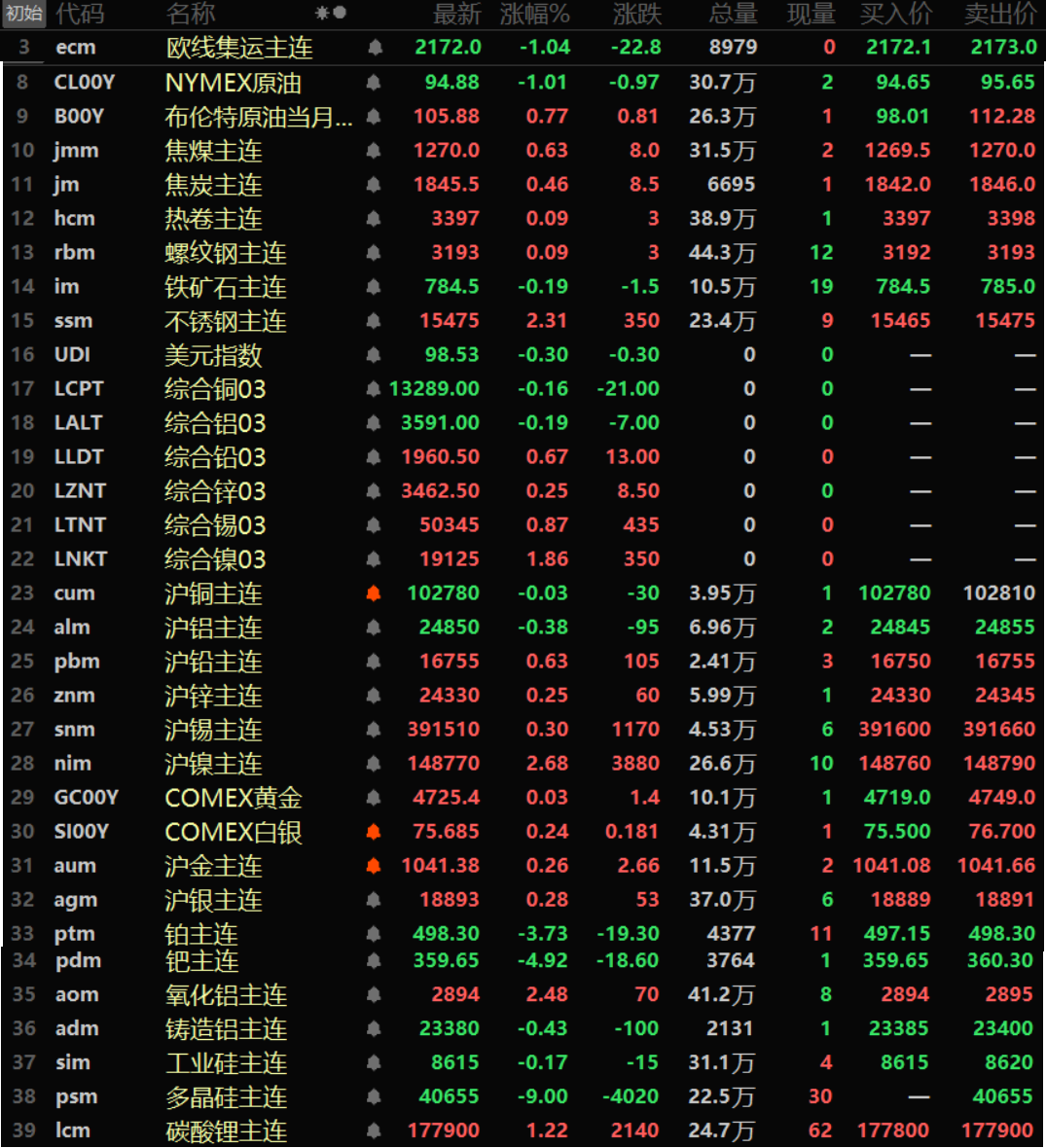Click the red alert bell for 沪金主连
This screenshot has width=1046, height=1148.
(x=373, y=866)
